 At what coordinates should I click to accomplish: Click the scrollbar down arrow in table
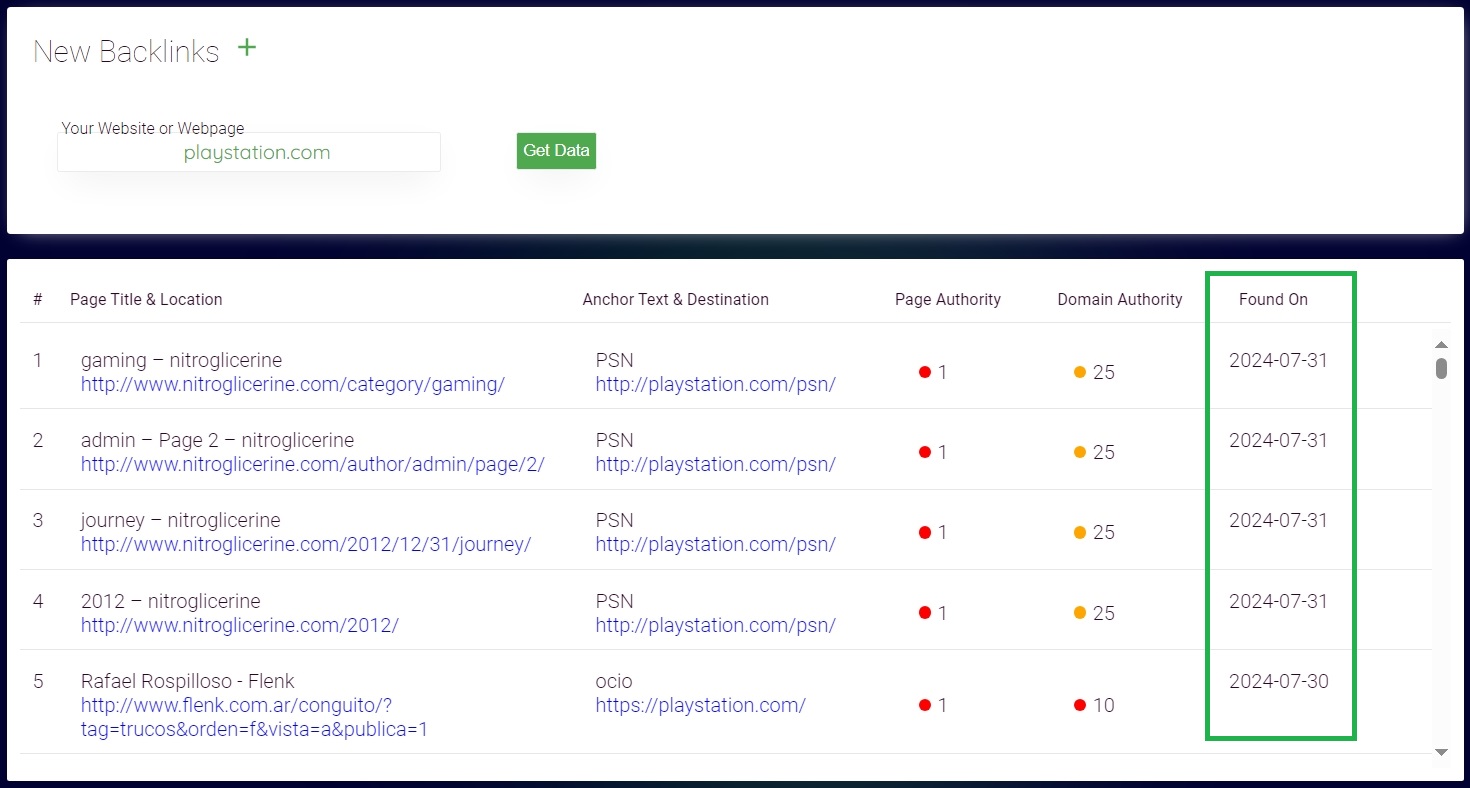coord(1441,751)
